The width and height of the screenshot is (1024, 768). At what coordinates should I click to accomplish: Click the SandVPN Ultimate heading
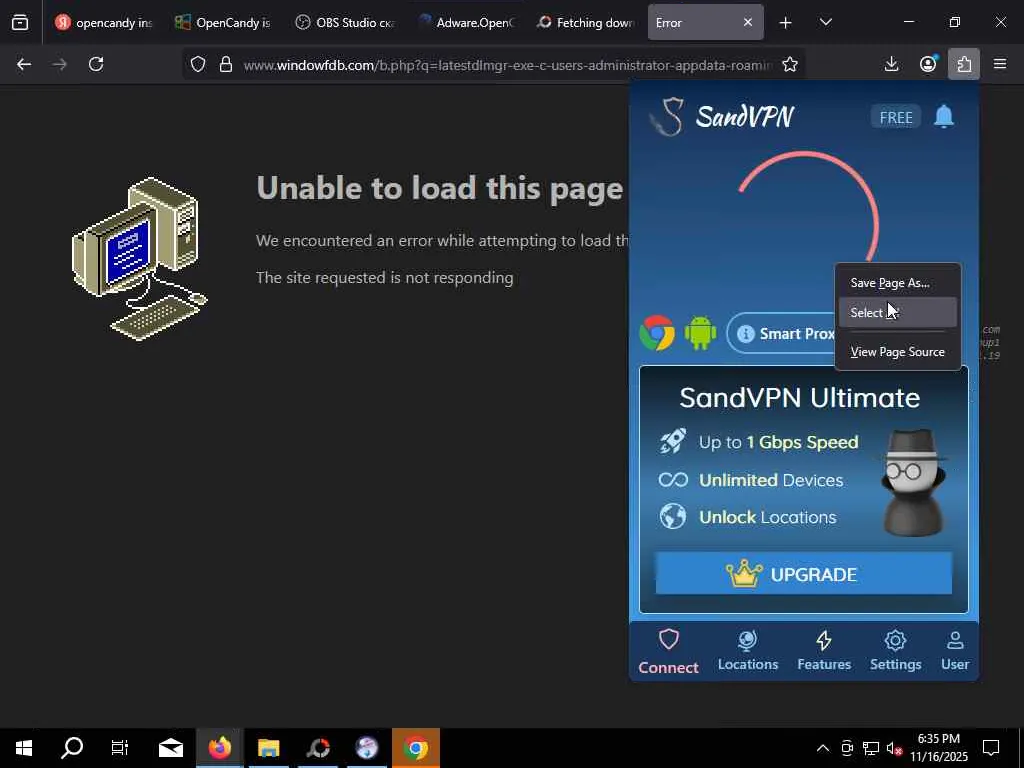tap(799, 398)
